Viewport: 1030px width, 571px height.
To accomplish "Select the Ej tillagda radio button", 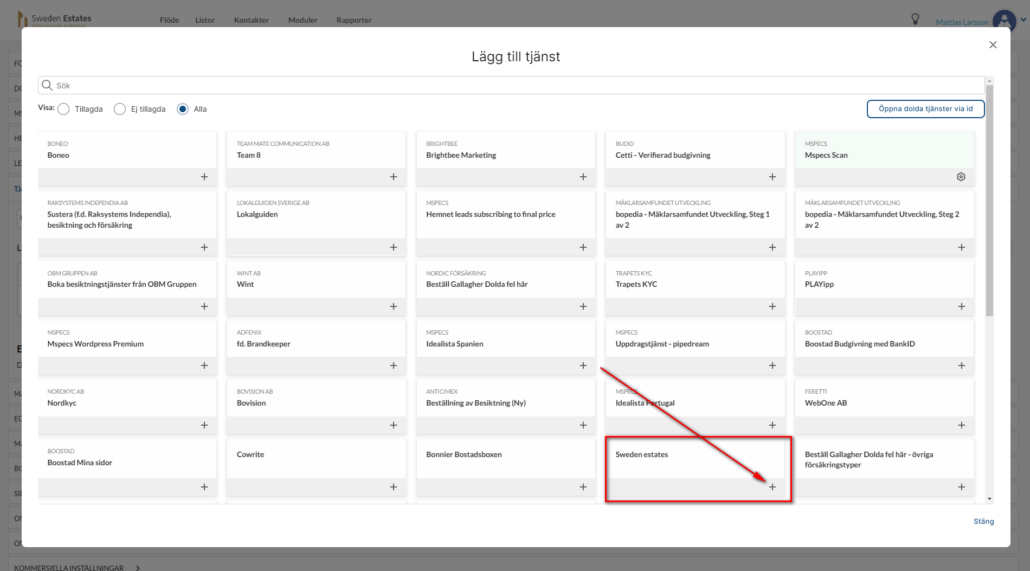I will point(120,109).
